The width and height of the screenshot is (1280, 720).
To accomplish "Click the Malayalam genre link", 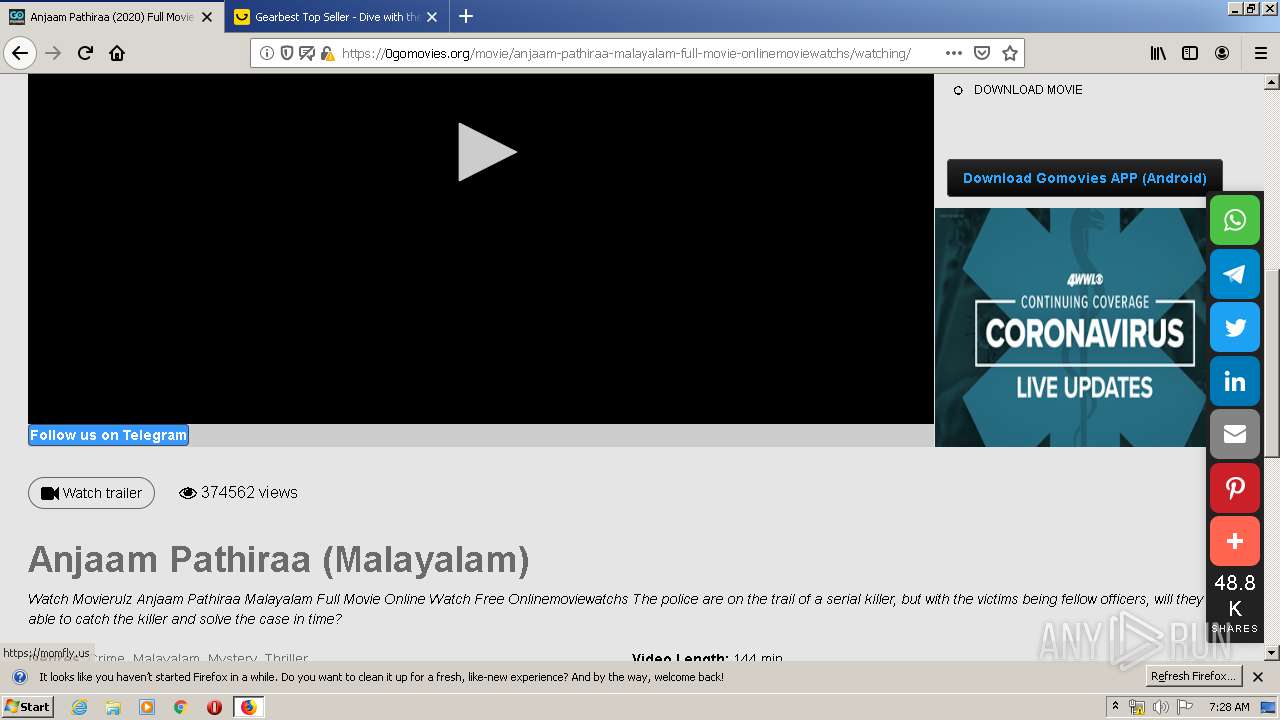I will click(166, 658).
